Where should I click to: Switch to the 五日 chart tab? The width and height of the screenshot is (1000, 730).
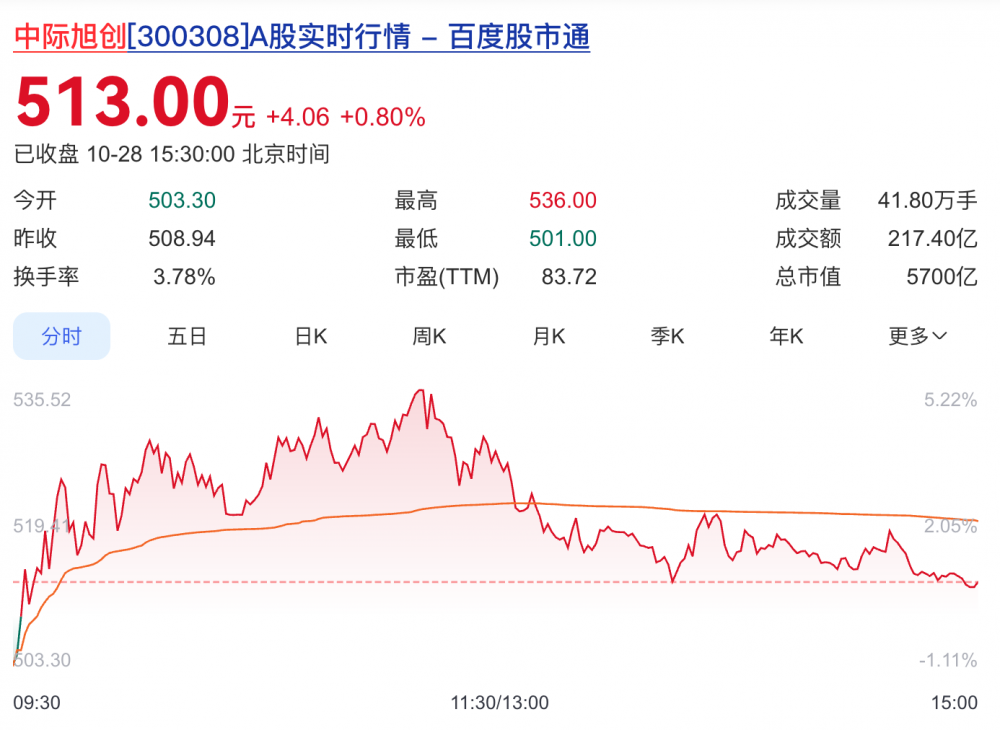[x=187, y=336]
